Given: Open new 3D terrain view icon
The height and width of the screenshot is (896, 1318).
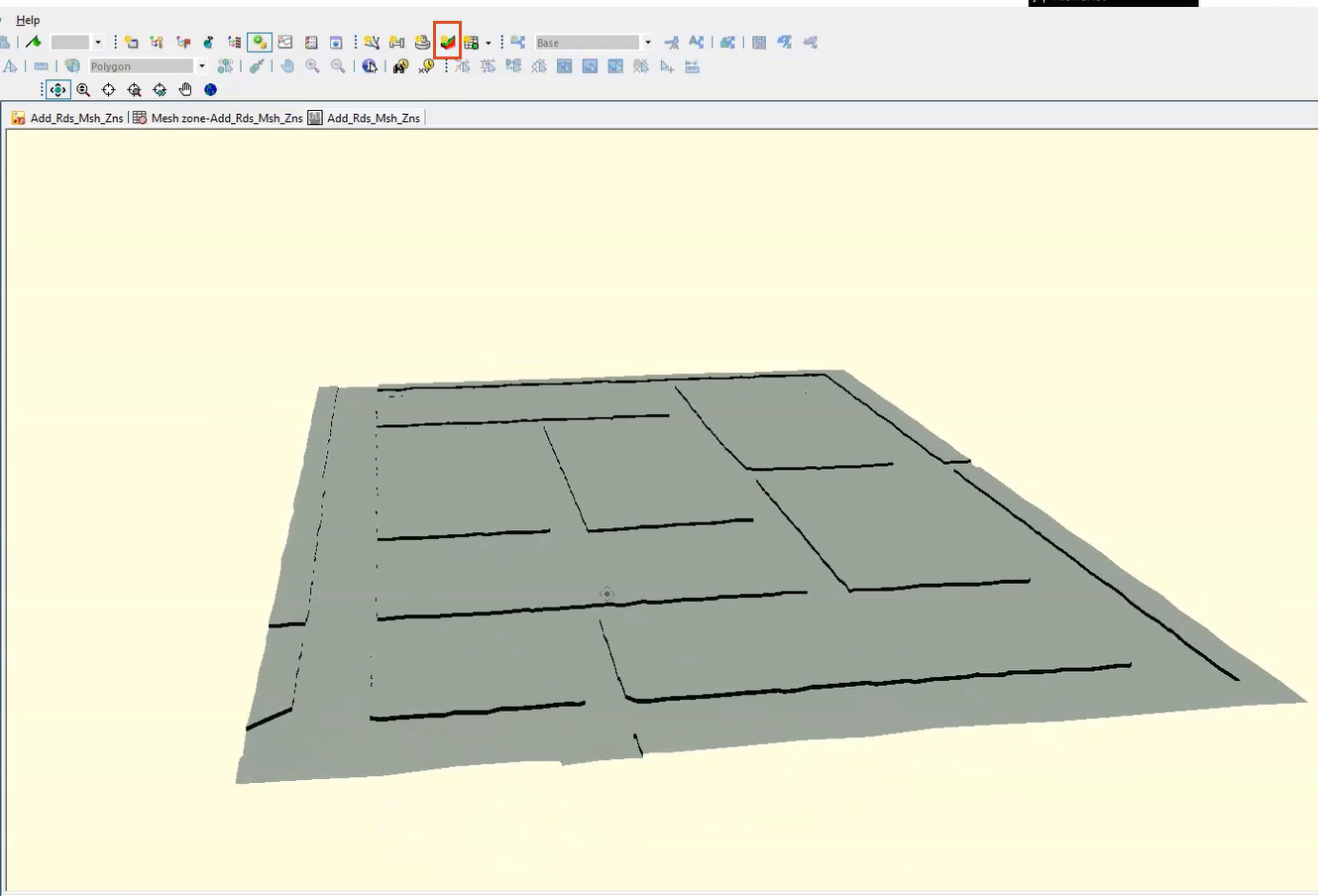Looking at the screenshot, I should [448, 42].
